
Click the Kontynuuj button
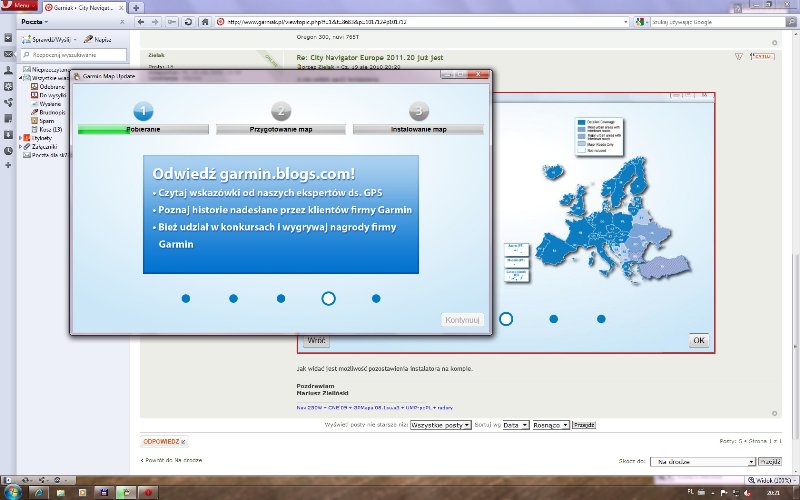(x=462, y=320)
